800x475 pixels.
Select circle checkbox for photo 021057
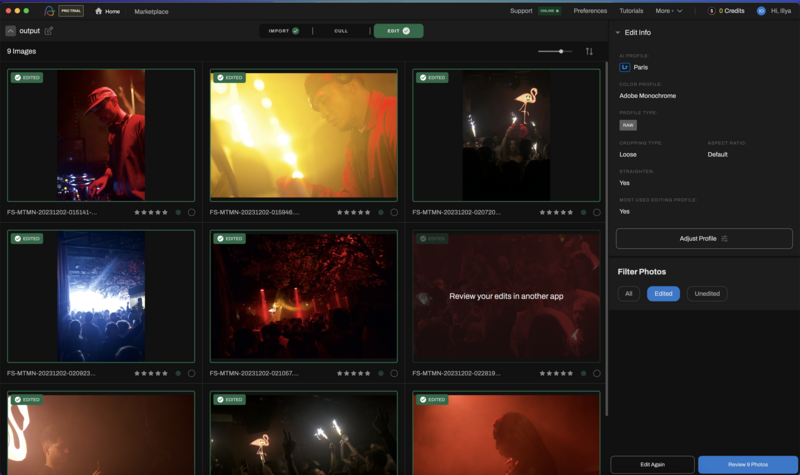(394, 373)
